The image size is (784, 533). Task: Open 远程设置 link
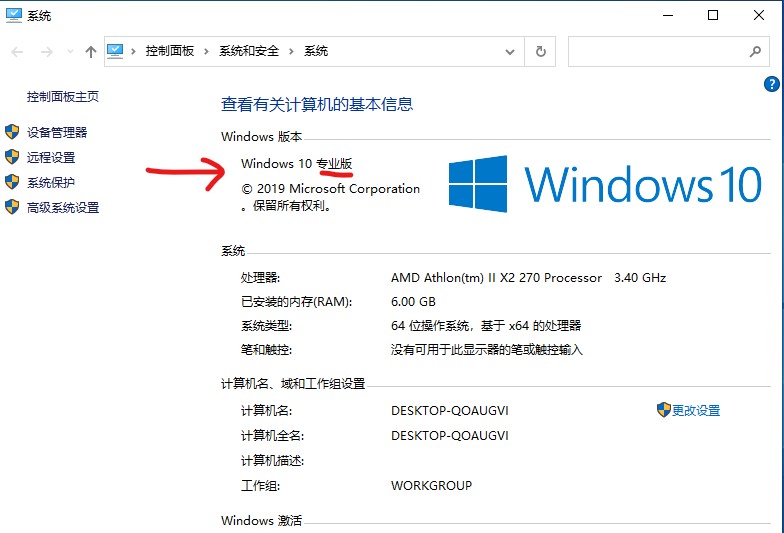(x=51, y=158)
